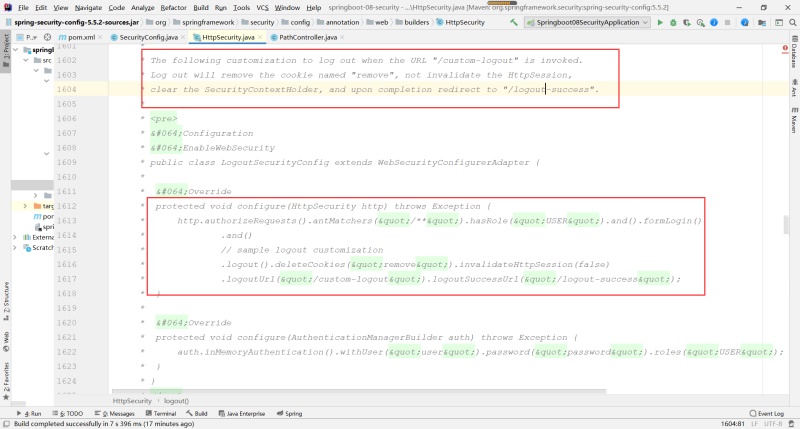Click the HttpSecurity breadcrumb below editor
800x429 pixels.
[x=132, y=401]
